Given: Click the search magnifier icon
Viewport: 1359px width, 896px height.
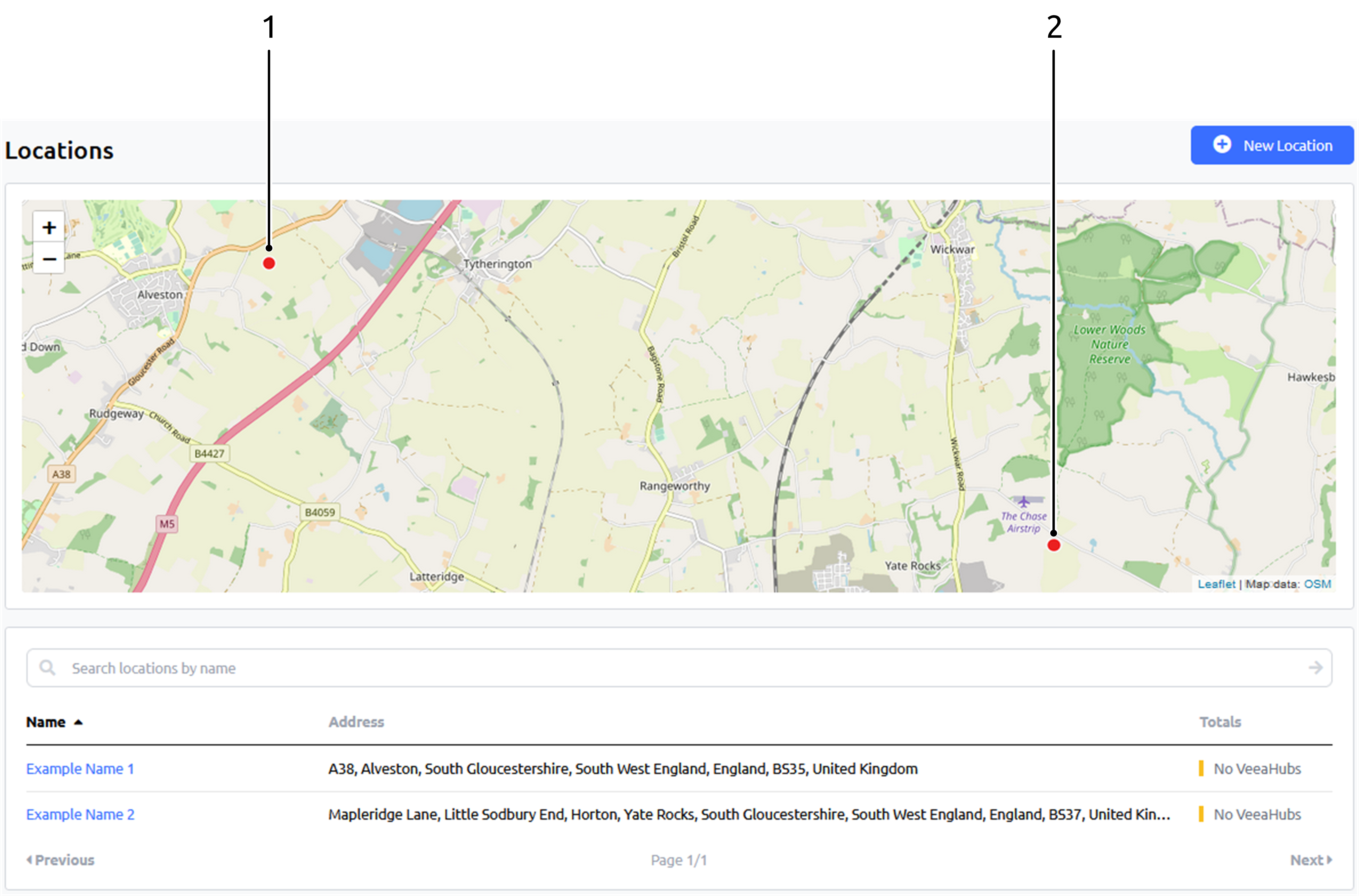Looking at the screenshot, I should point(47,667).
